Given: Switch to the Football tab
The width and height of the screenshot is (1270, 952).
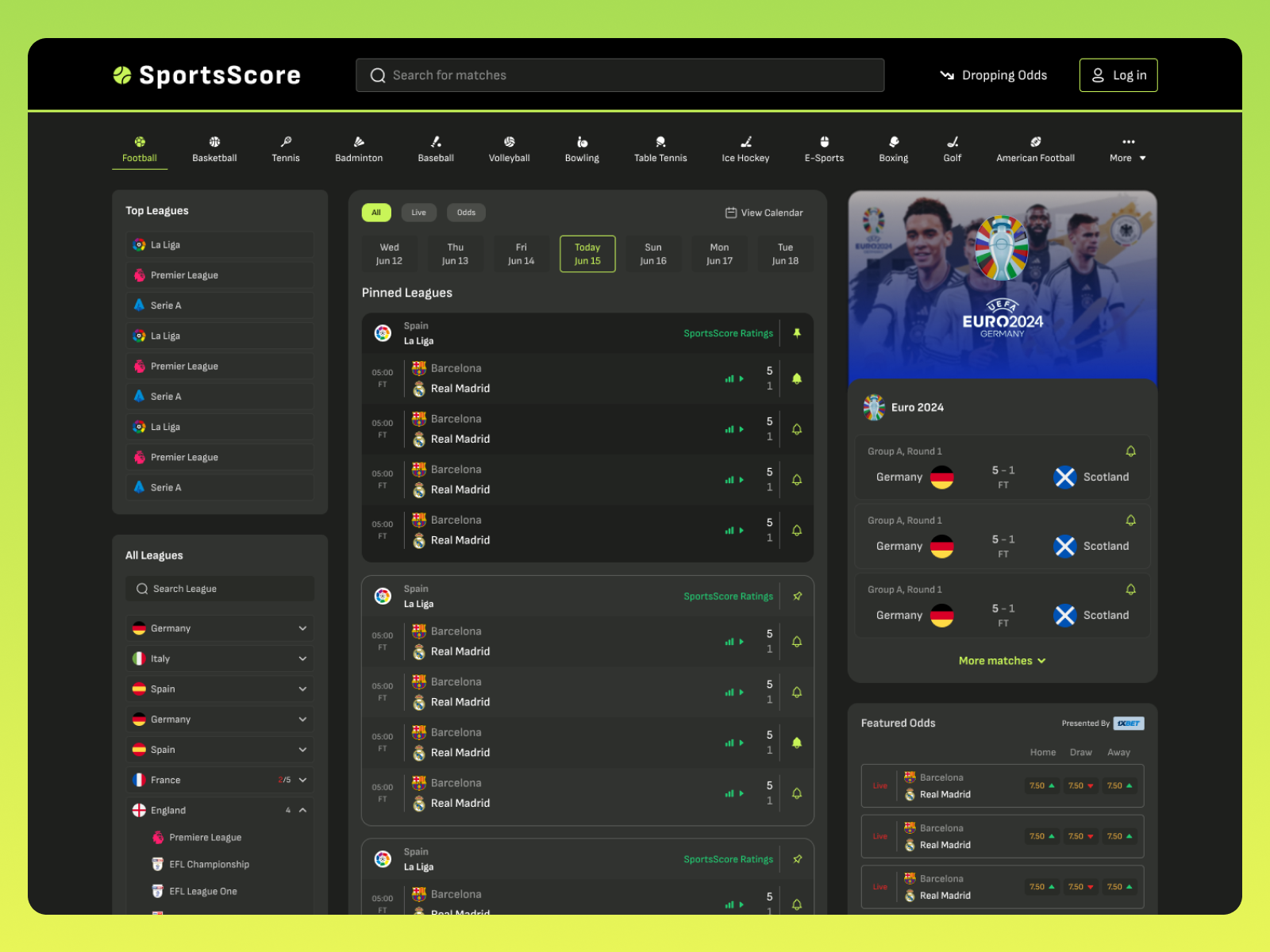Looking at the screenshot, I should (140, 150).
